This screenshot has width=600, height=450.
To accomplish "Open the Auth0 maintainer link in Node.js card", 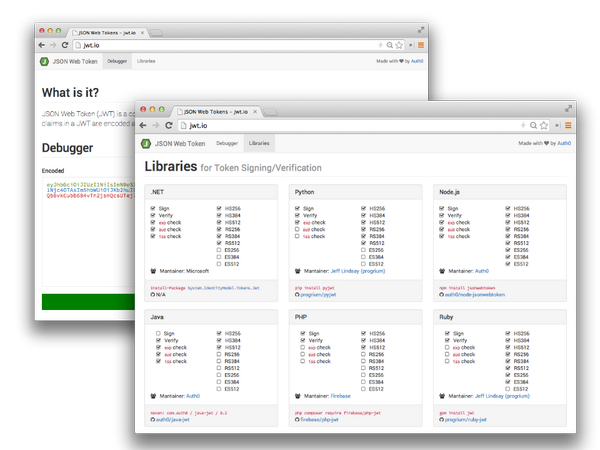I will click(482, 271).
